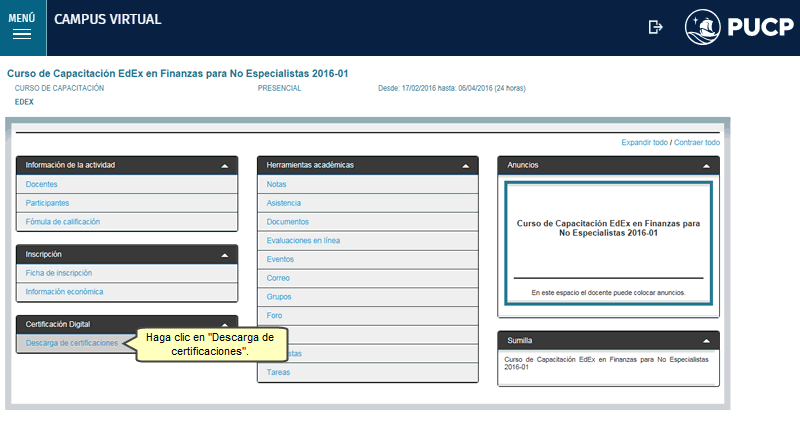800x427 pixels.
Task: Click the PUCP logo
Action: click(x=739, y=27)
